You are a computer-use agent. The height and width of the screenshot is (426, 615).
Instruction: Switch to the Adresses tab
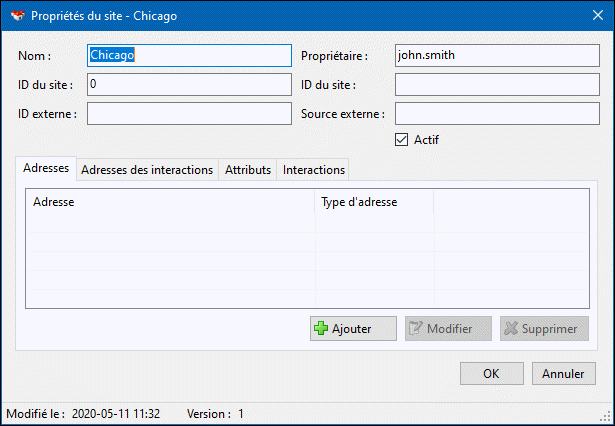[x=45, y=169]
